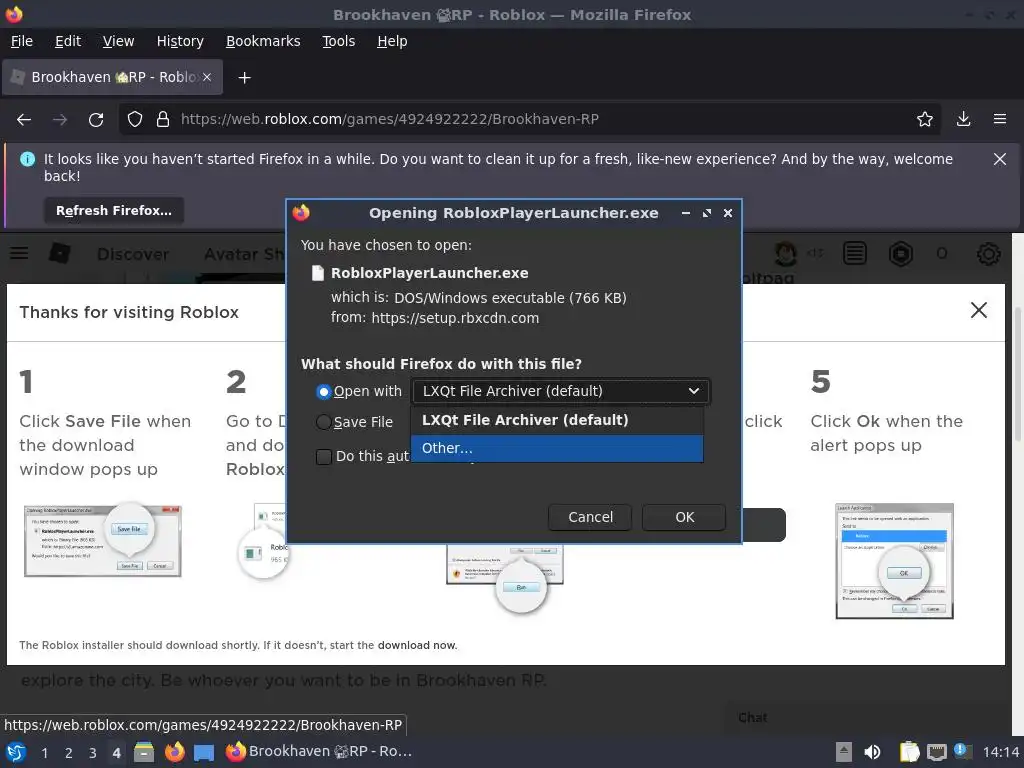Follow the download now link
The width and height of the screenshot is (1024, 768).
(x=417, y=645)
